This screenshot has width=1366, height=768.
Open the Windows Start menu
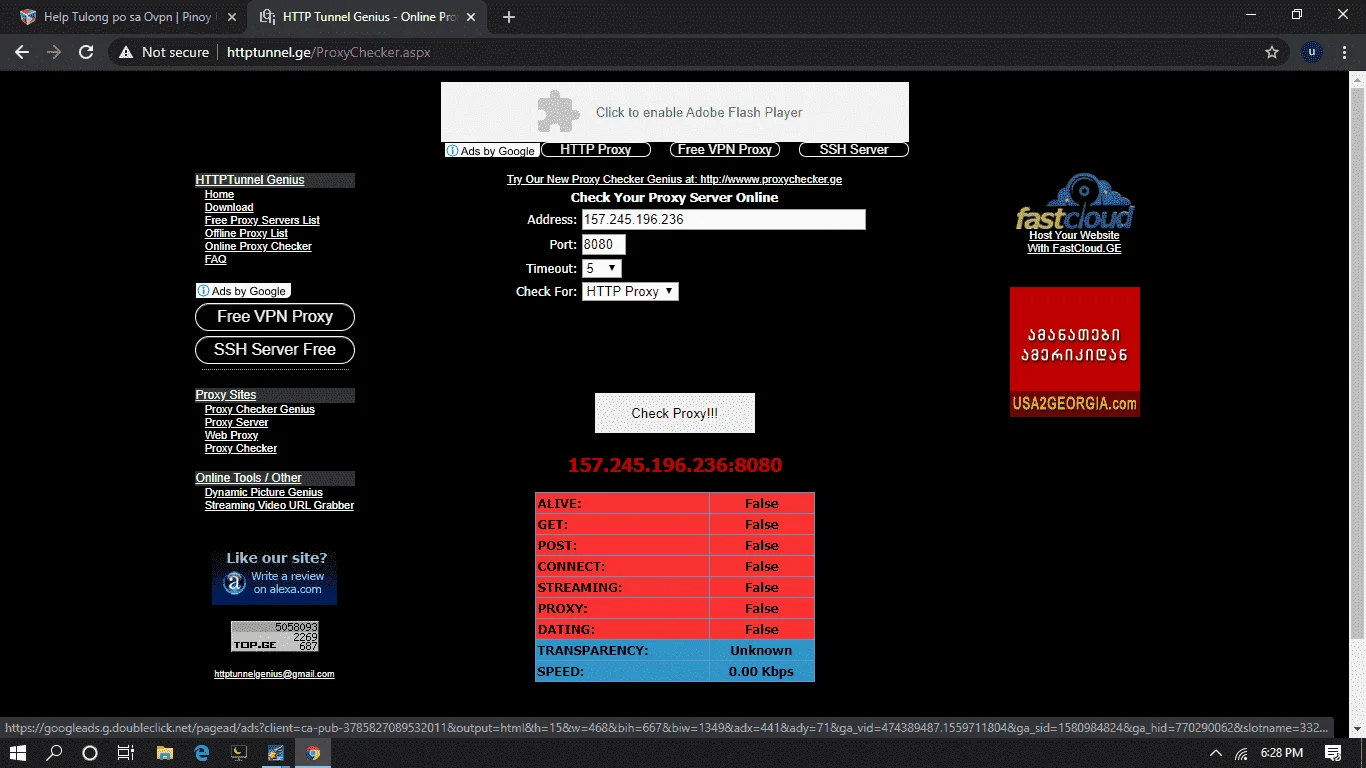20,753
